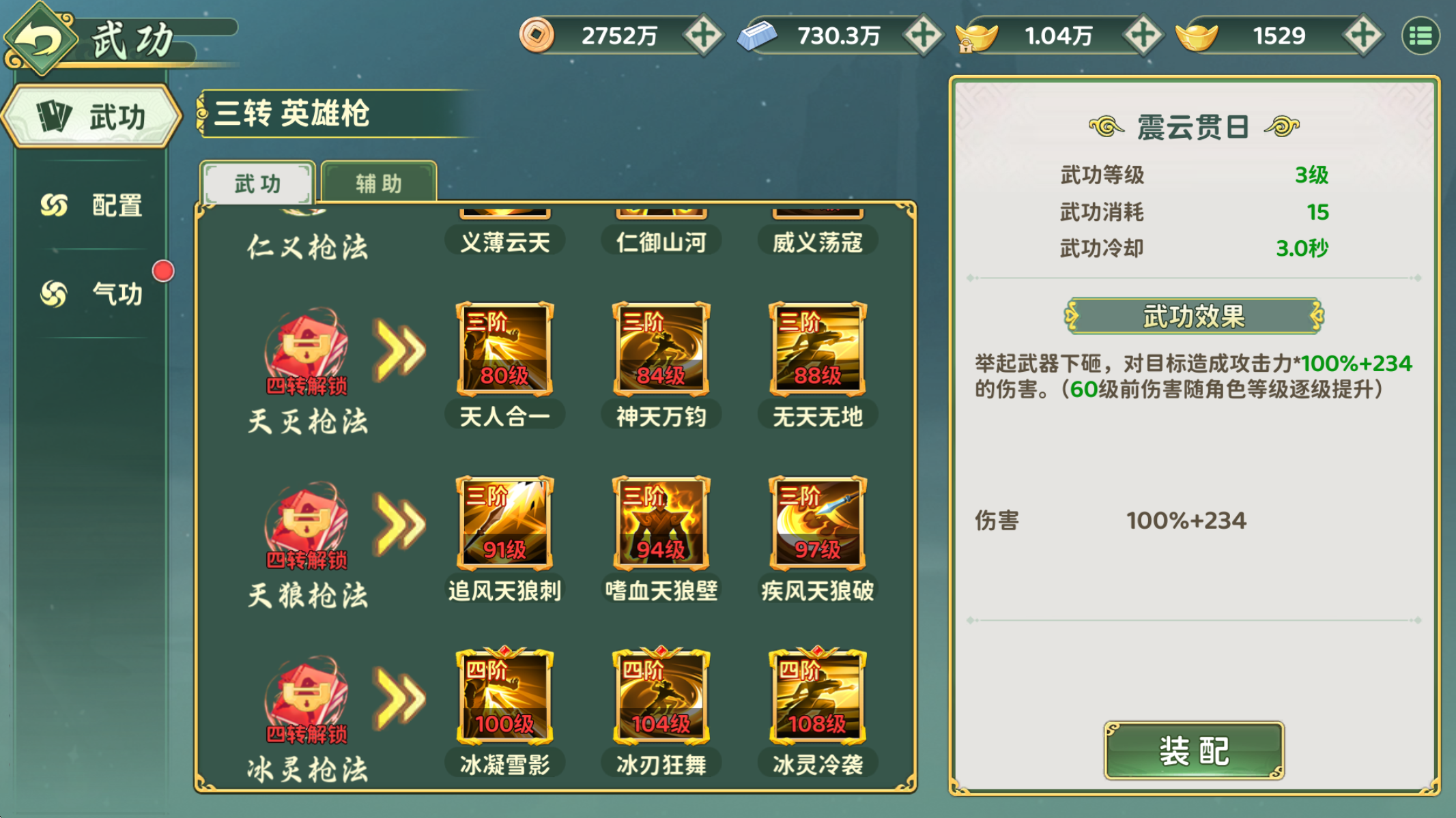Open the 气功 sidebar menu
The image size is (1456, 818).
(x=92, y=293)
